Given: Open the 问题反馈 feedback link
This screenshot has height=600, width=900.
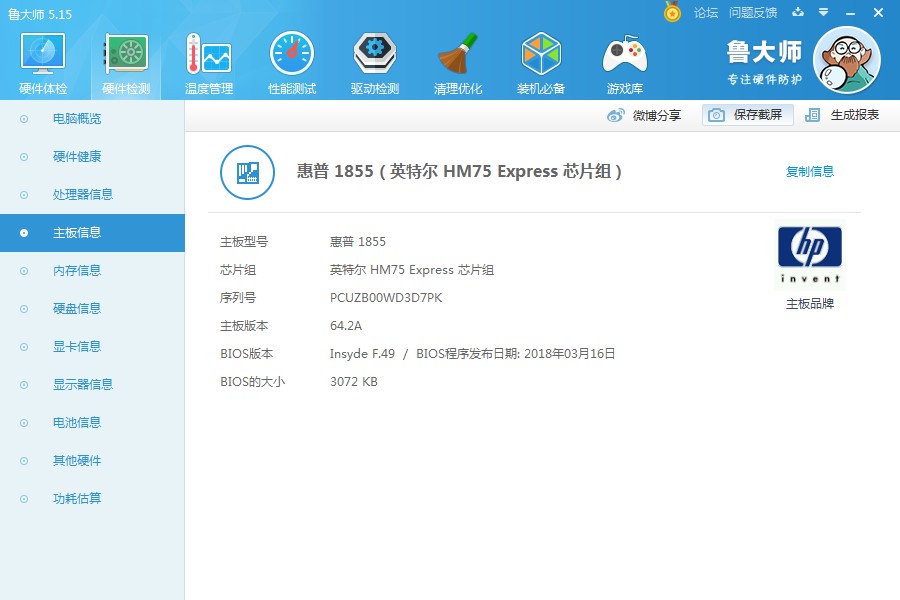Looking at the screenshot, I should click(x=753, y=13).
